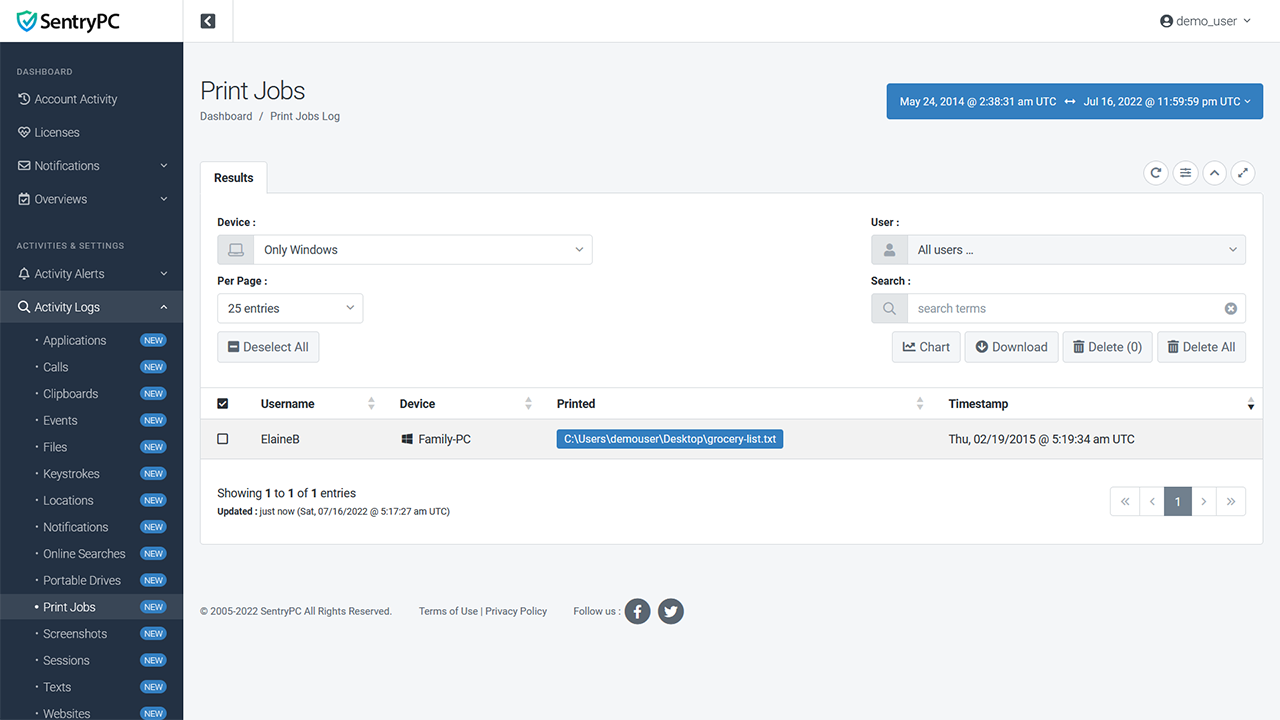
Task: Open the Device dropdown showing Only Windows
Action: 423,250
